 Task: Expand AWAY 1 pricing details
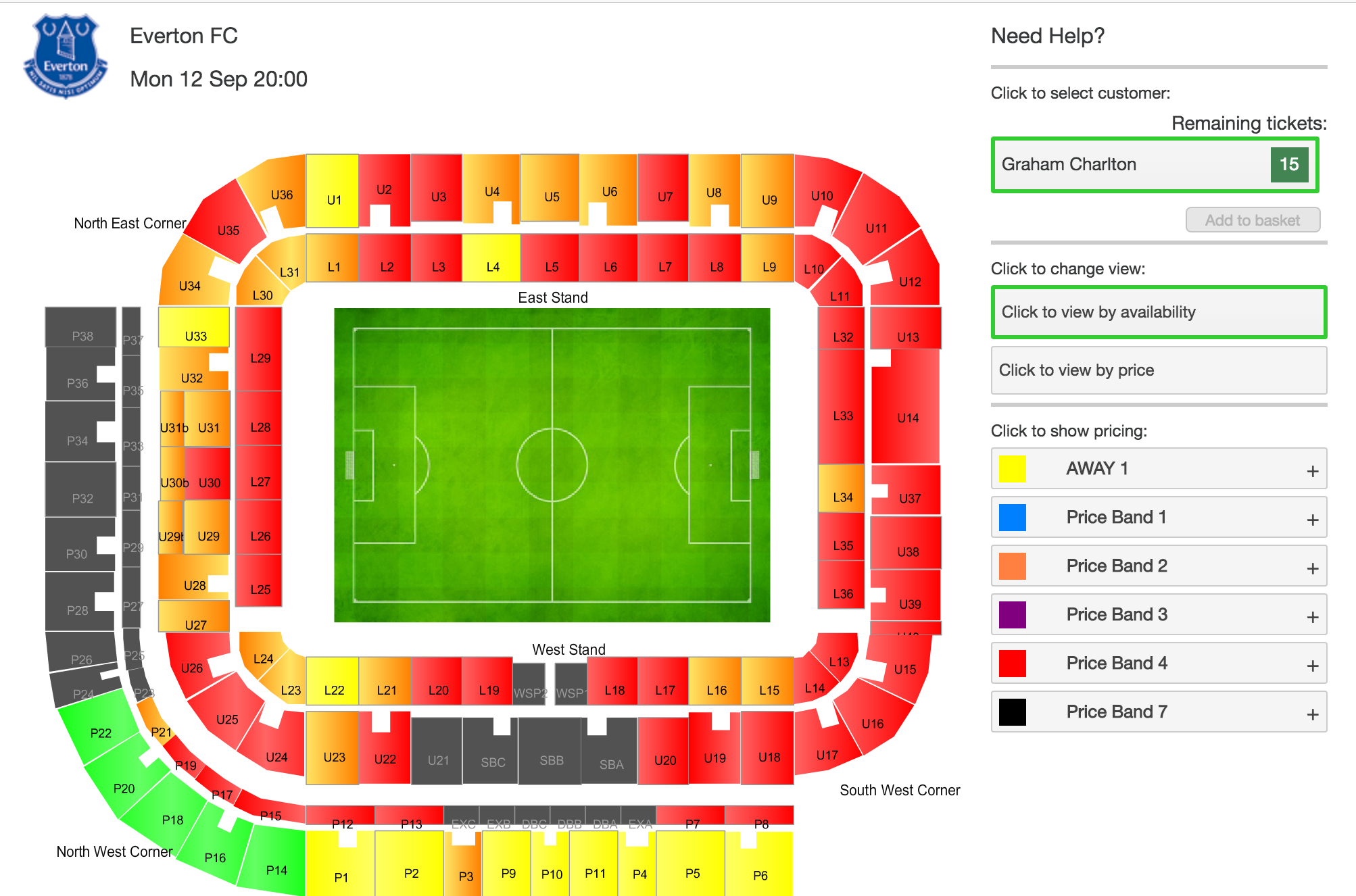[x=1312, y=470]
